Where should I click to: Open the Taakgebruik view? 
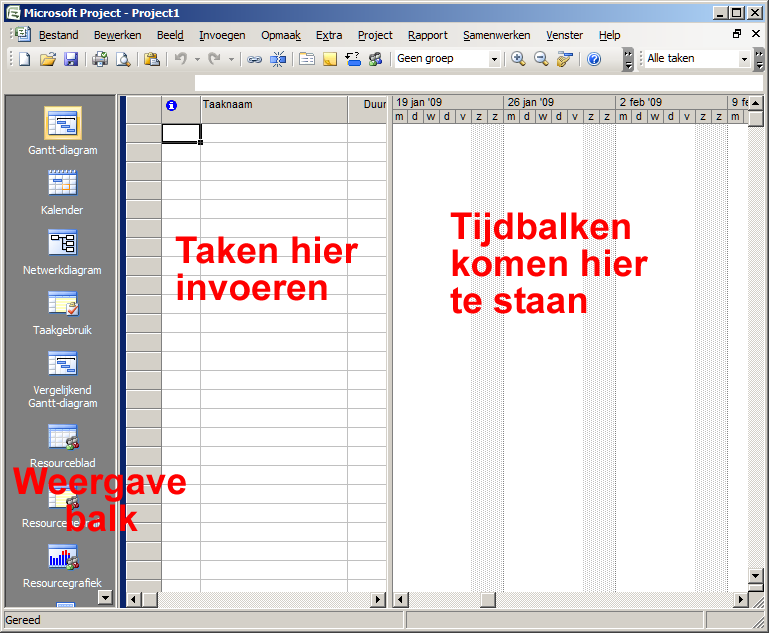[62, 313]
